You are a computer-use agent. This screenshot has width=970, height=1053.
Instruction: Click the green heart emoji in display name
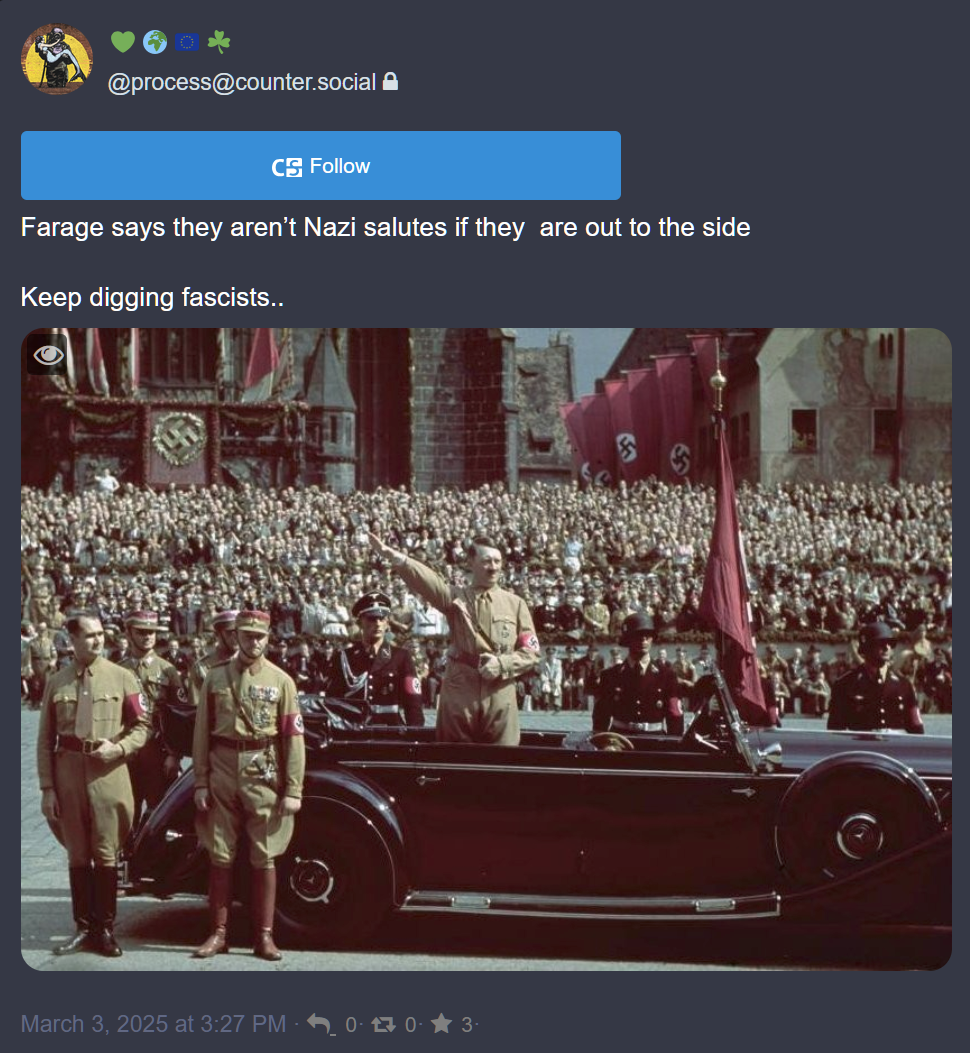pyautogui.click(x=122, y=42)
